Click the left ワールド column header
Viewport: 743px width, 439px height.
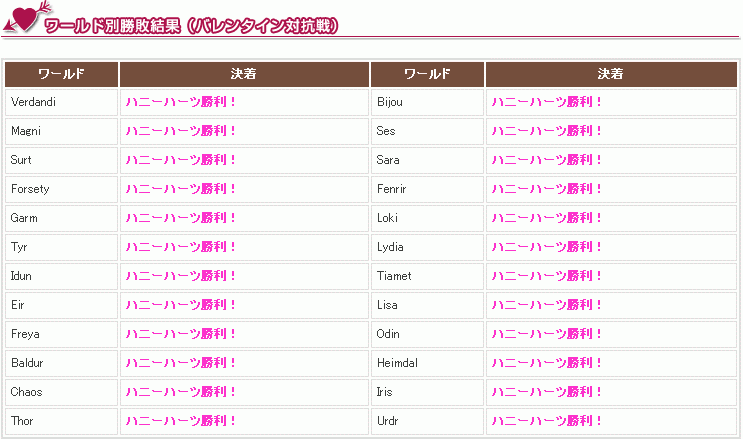[x=61, y=74]
